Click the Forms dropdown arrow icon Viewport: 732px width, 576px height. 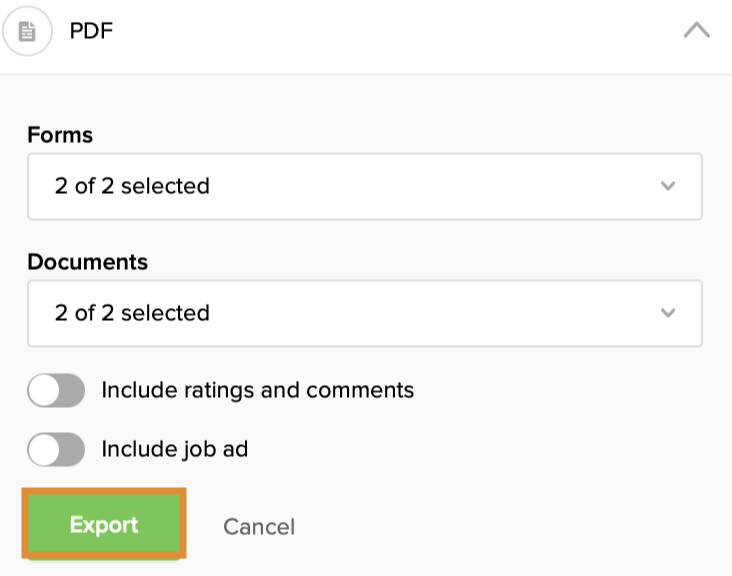[x=668, y=186]
